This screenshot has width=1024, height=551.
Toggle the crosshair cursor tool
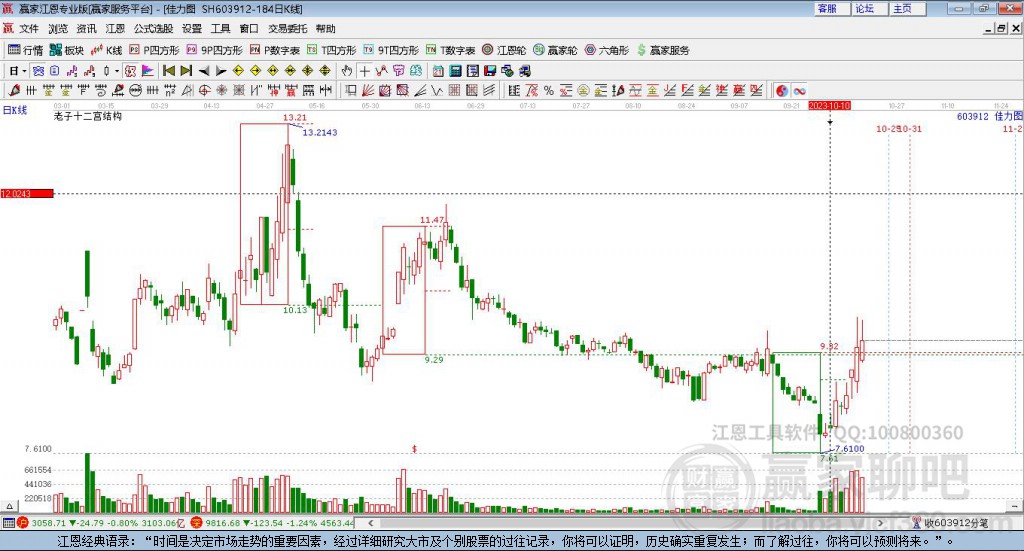coord(364,71)
